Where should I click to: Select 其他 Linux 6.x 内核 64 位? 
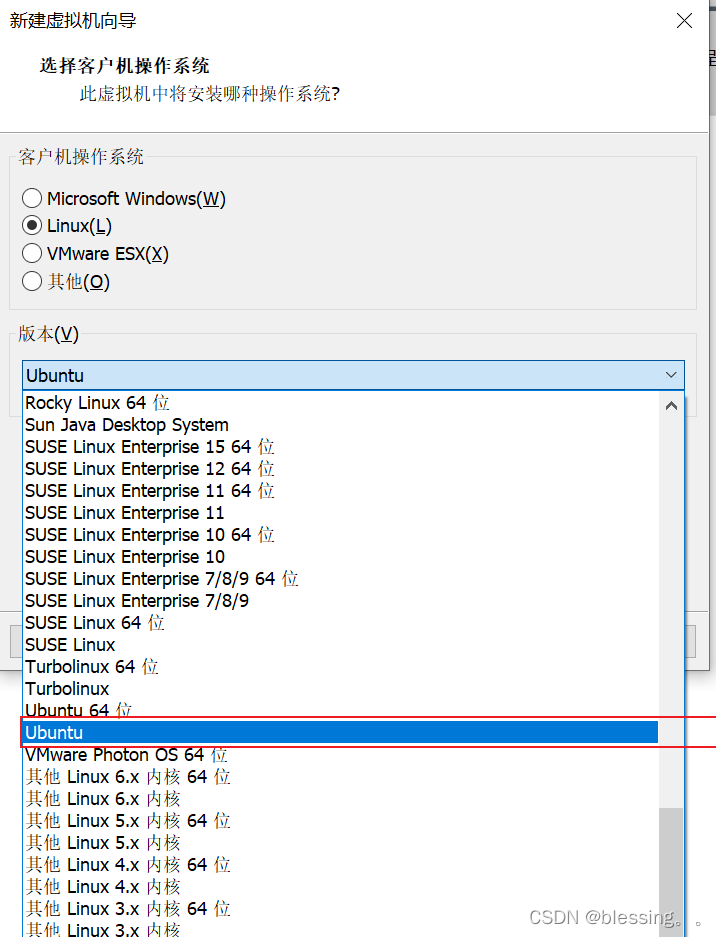tap(341, 777)
